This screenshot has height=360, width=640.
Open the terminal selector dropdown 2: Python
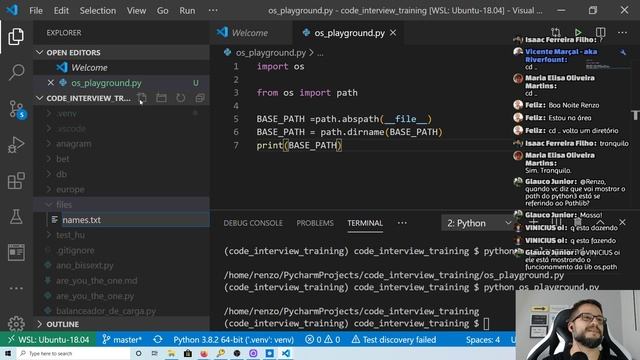tap(478, 223)
